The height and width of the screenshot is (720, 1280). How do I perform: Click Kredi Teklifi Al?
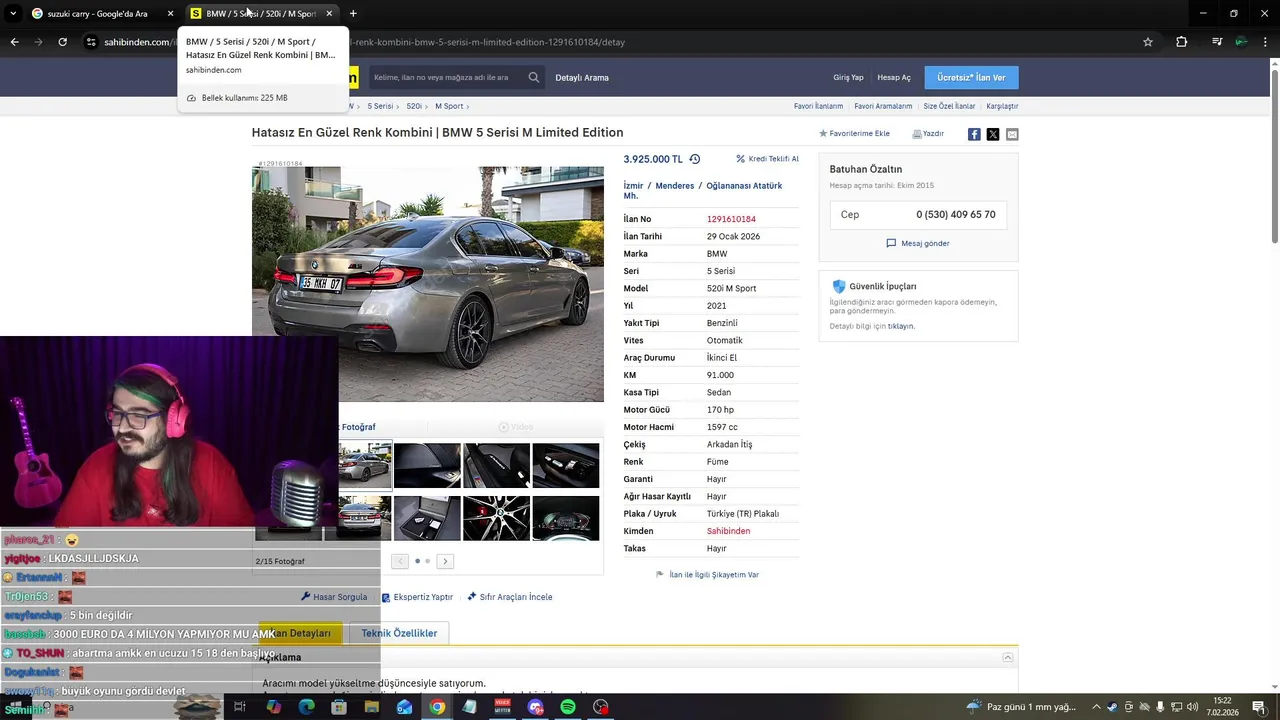[767, 159]
